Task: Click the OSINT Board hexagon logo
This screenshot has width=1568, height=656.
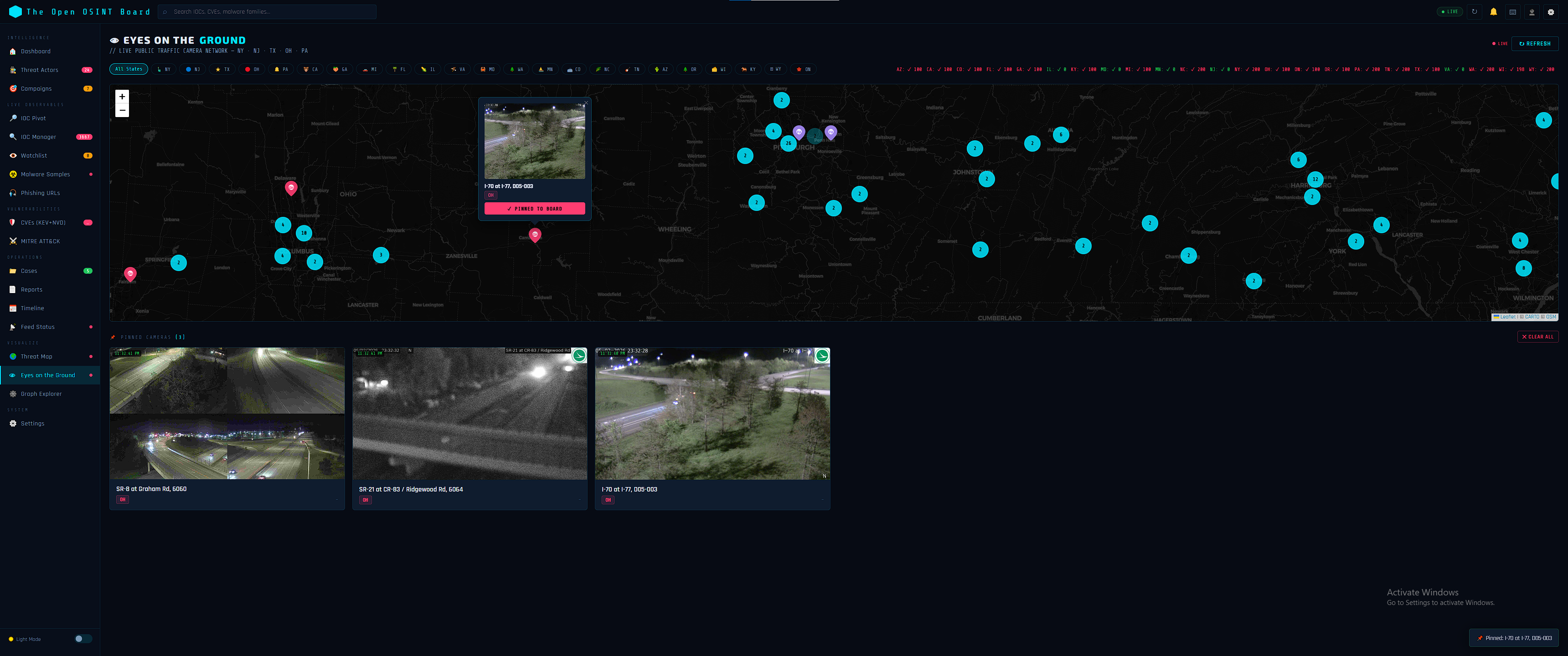Action: point(15,11)
